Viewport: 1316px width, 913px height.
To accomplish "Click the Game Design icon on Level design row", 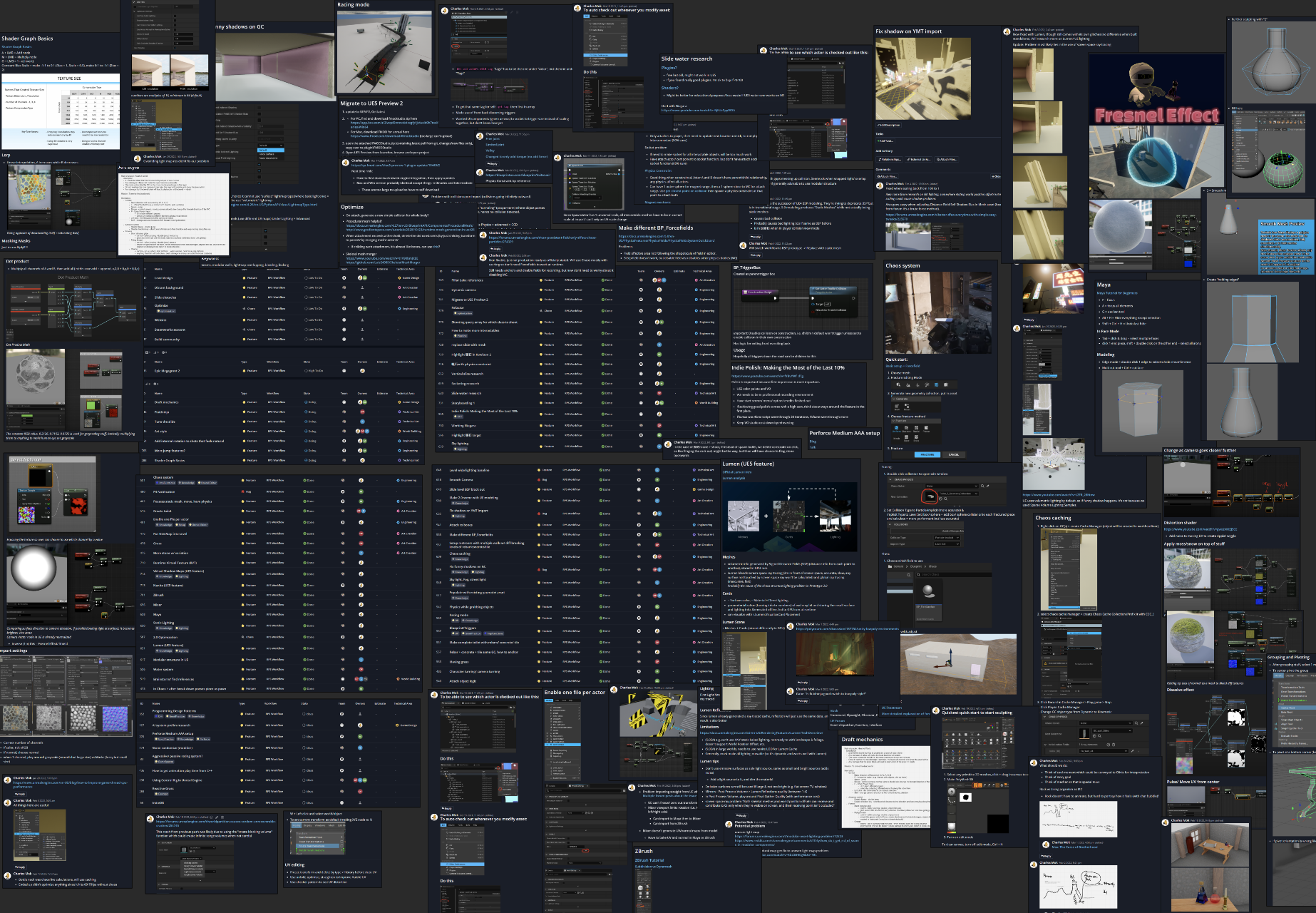I will pos(399,278).
